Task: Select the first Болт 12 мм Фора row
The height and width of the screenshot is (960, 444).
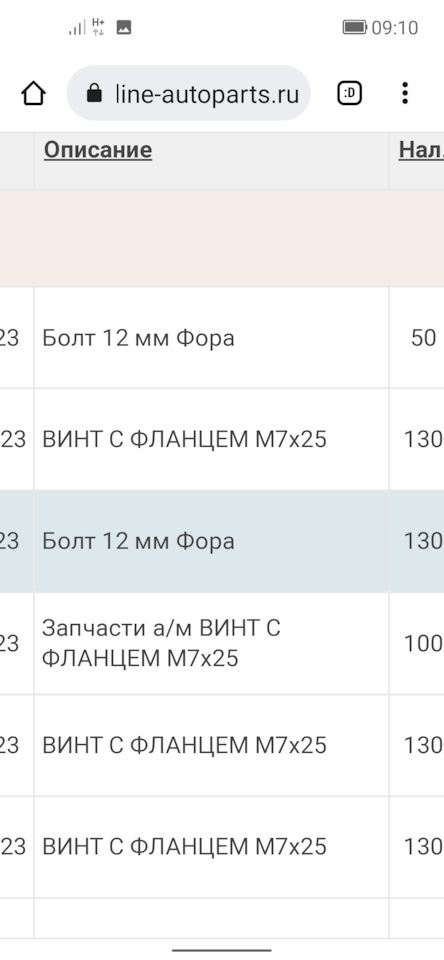Action: tap(222, 337)
